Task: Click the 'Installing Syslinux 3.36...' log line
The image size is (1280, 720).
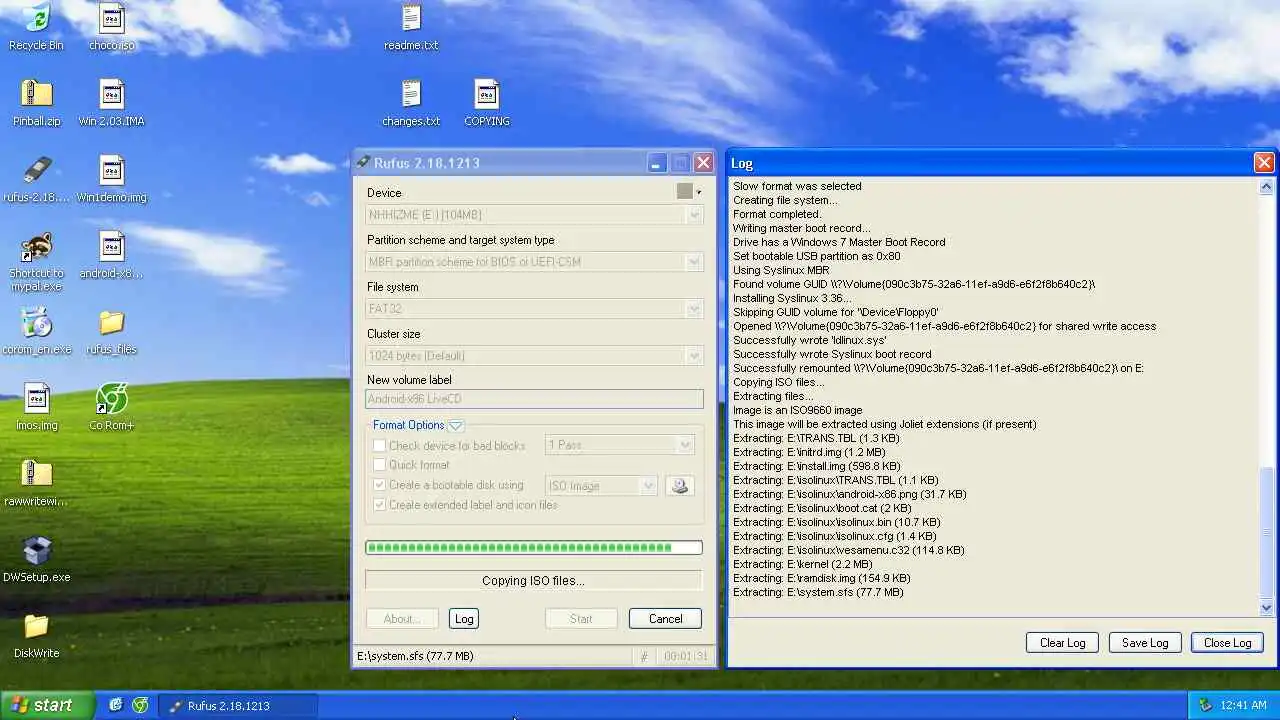Action: pos(792,298)
